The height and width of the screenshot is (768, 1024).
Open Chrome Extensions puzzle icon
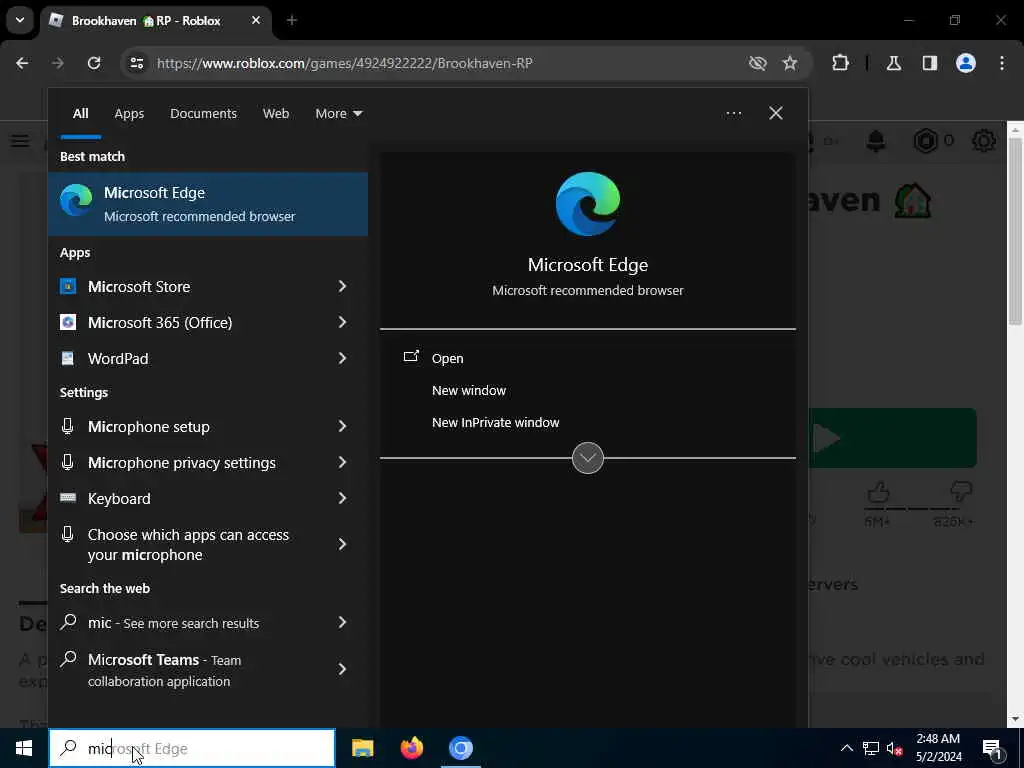coord(840,63)
